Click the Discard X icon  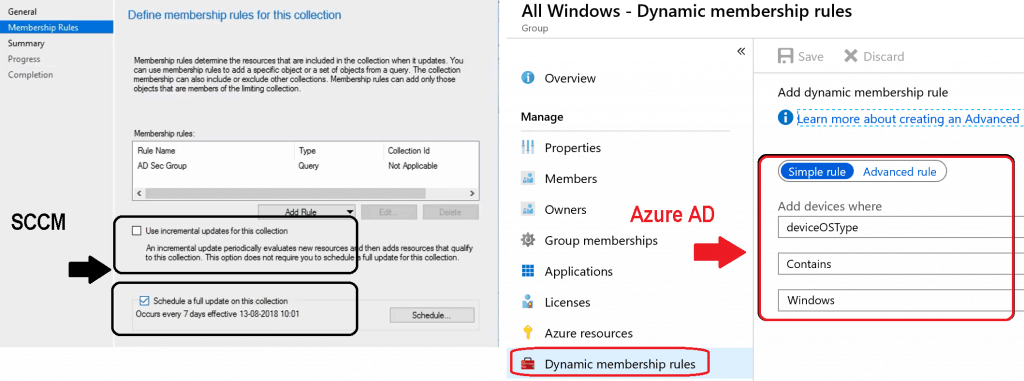[850, 56]
